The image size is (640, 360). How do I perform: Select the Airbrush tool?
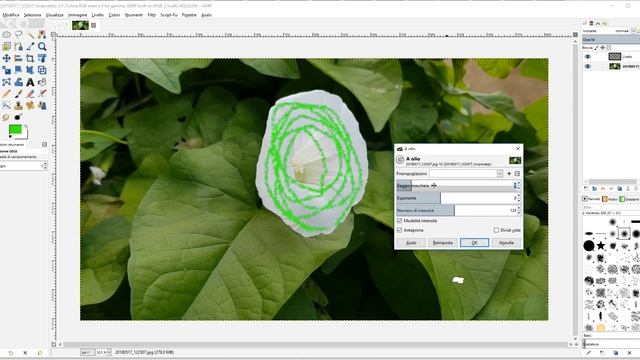pos(42,94)
